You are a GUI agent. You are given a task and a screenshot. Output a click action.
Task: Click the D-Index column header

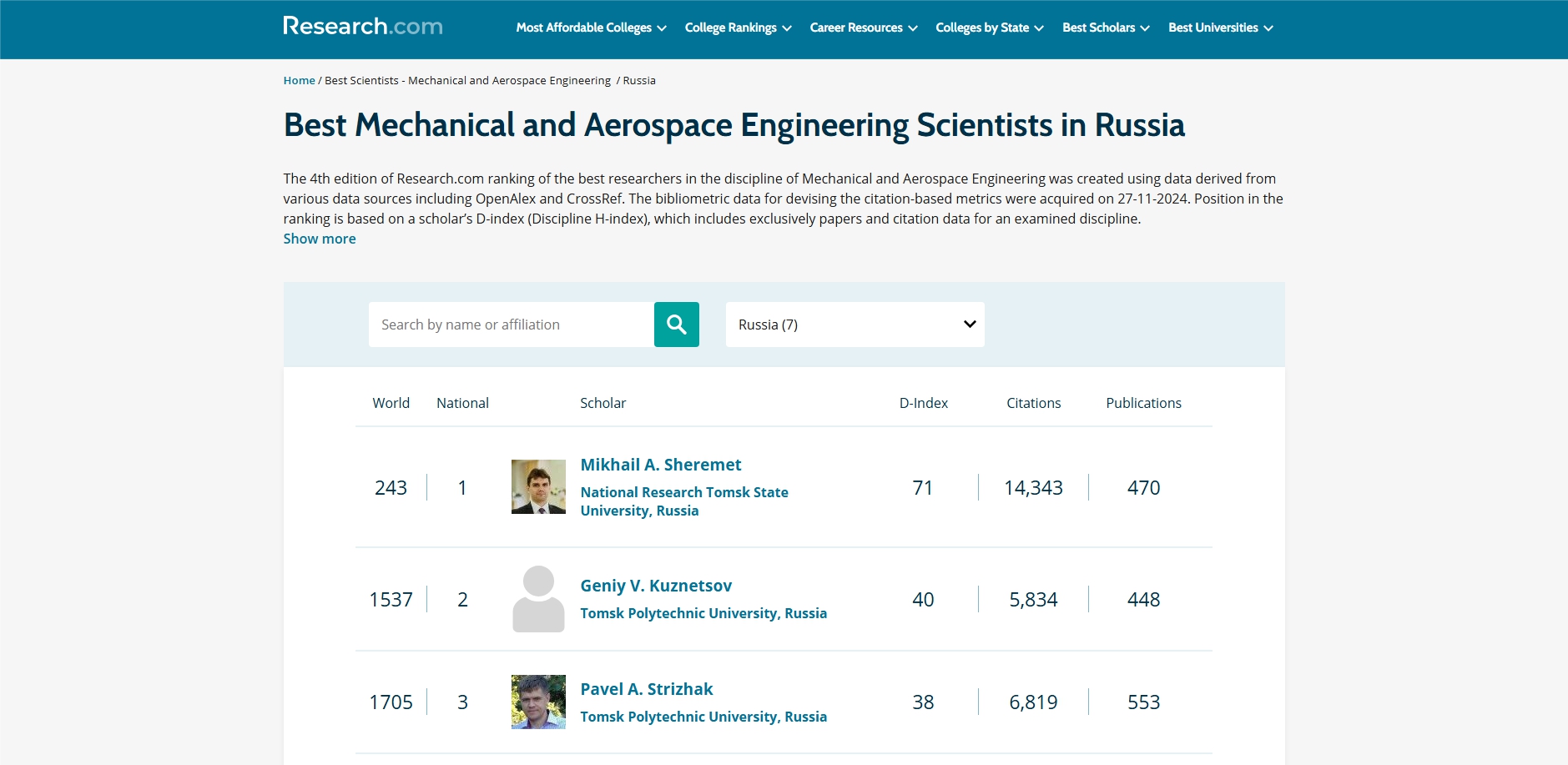[x=924, y=403]
